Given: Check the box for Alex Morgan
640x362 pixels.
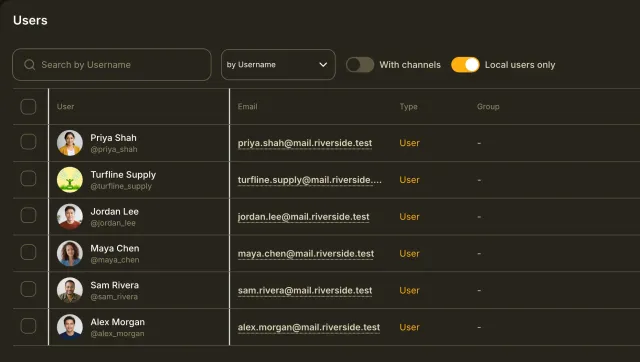Looking at the screenshot, I should tap(28, 326).
